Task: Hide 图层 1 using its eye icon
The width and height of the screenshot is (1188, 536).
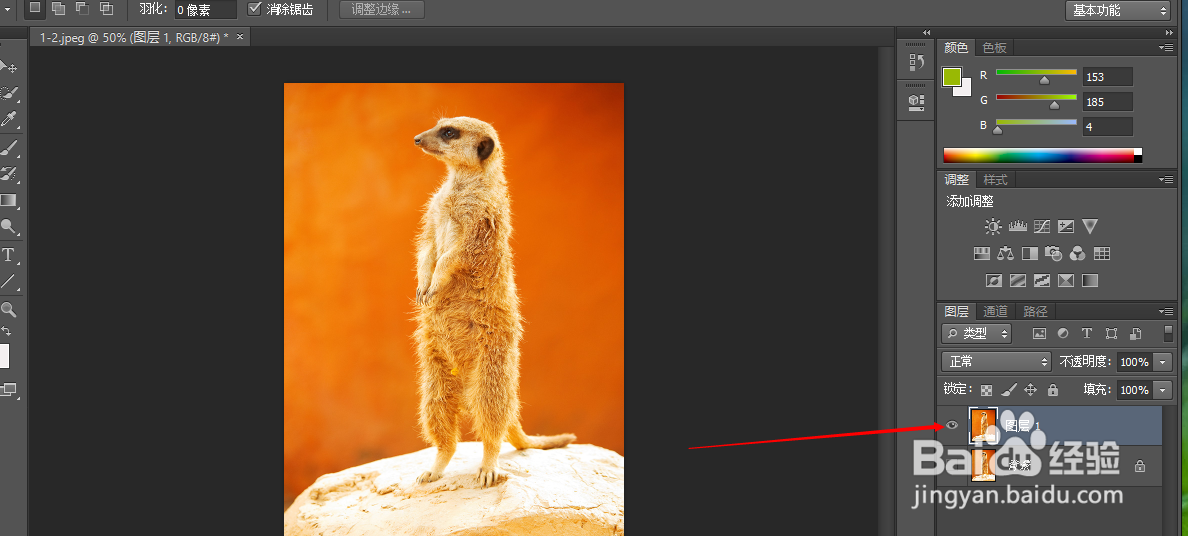Action: coord(952,425)
